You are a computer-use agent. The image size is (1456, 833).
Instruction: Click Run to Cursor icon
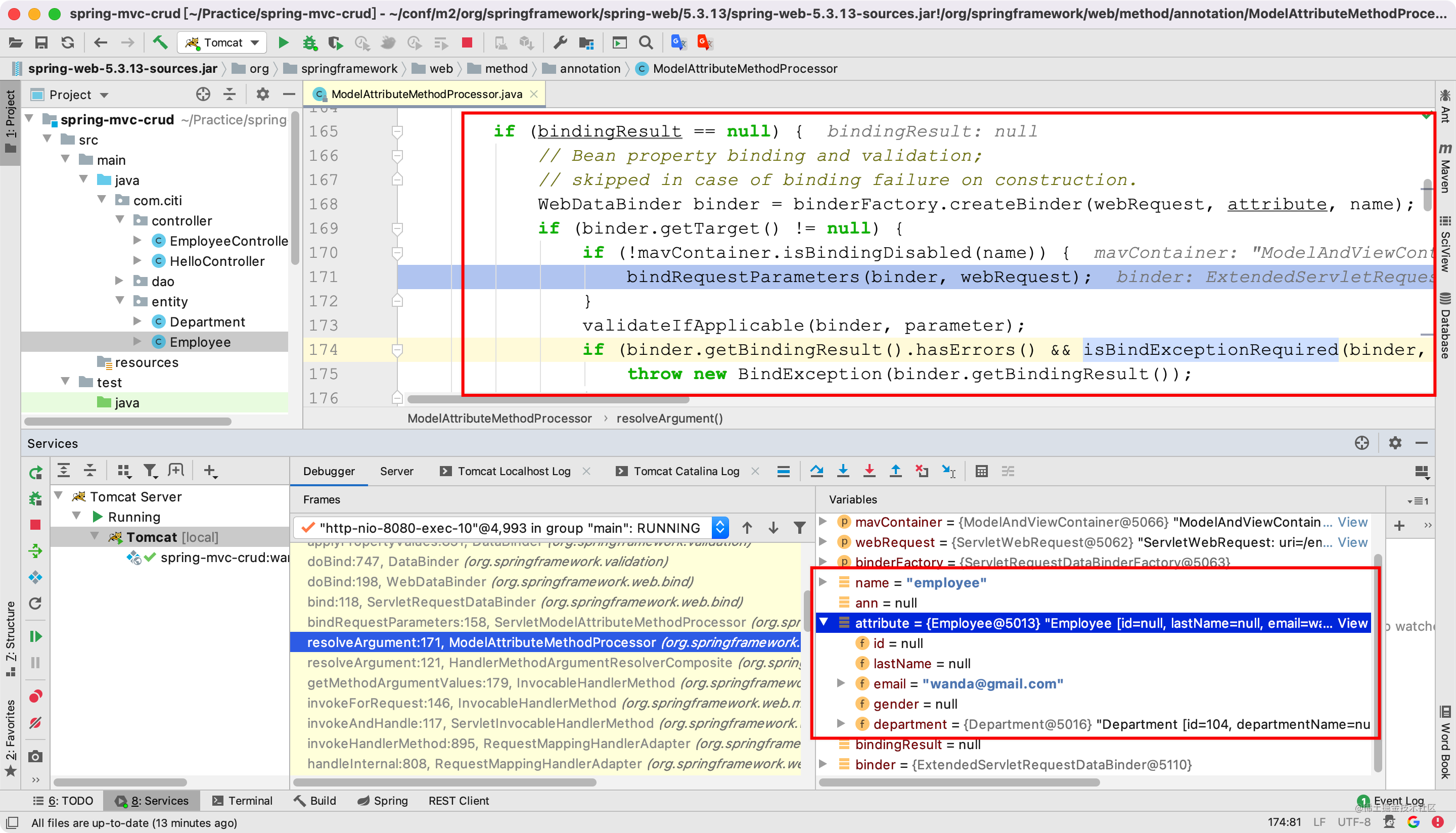948,472
